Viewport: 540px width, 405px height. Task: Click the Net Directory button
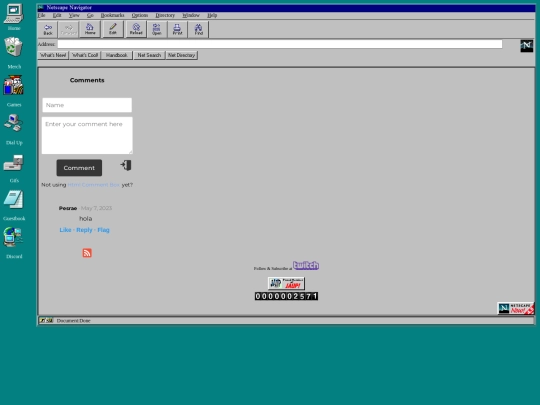181,55
